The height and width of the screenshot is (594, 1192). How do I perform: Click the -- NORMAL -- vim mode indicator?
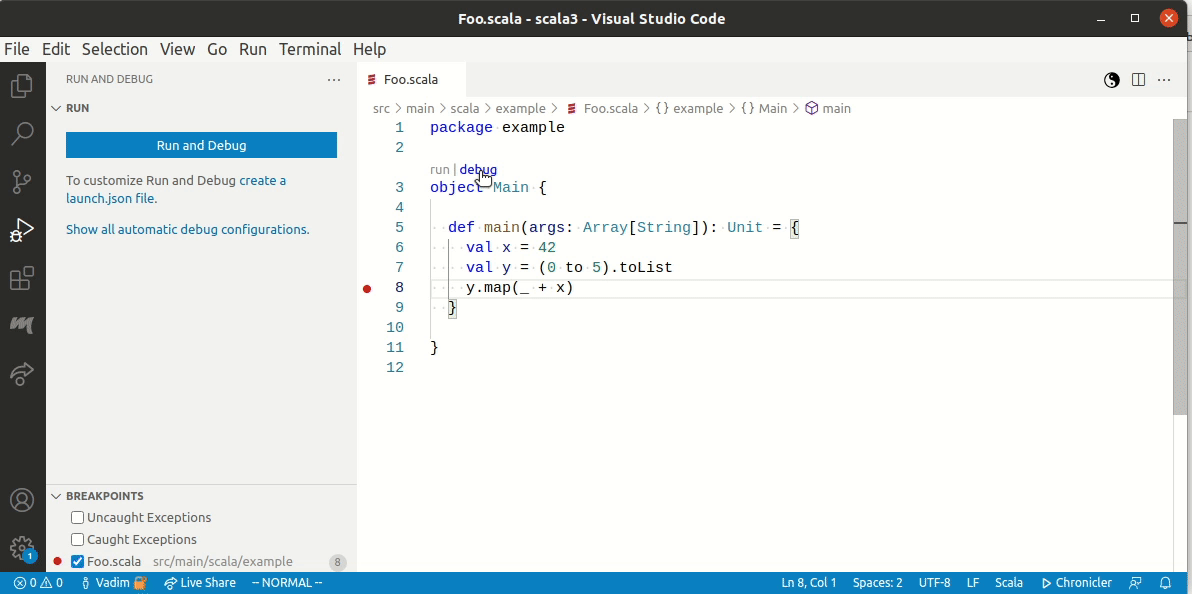(x=287, y=583)
